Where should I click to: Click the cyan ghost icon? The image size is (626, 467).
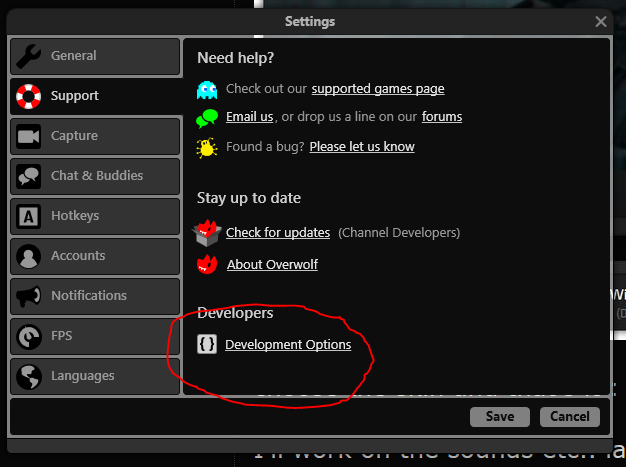click(207, 90)
